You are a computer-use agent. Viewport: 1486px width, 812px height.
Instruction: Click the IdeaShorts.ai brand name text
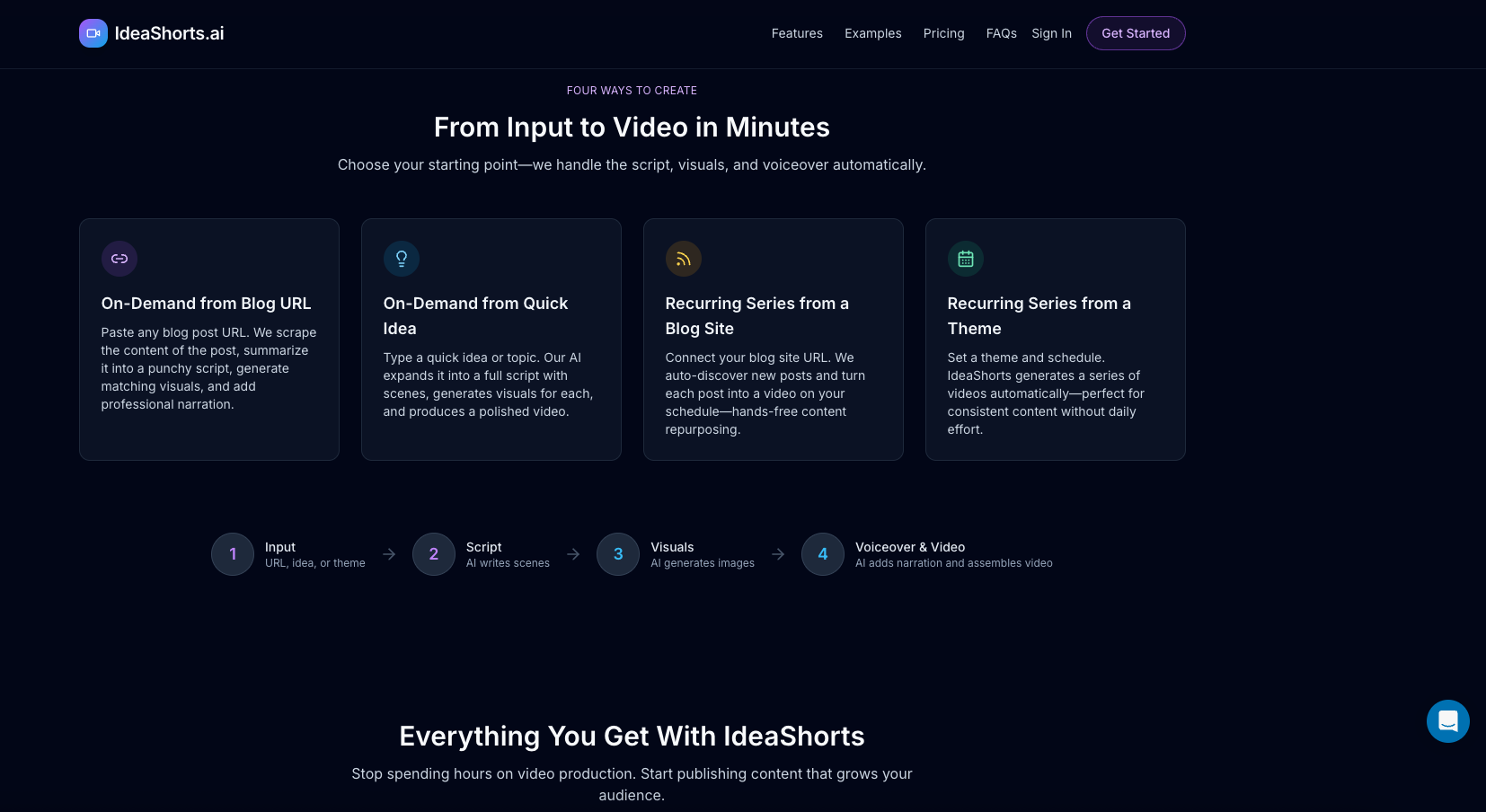[x=169, y=33]
